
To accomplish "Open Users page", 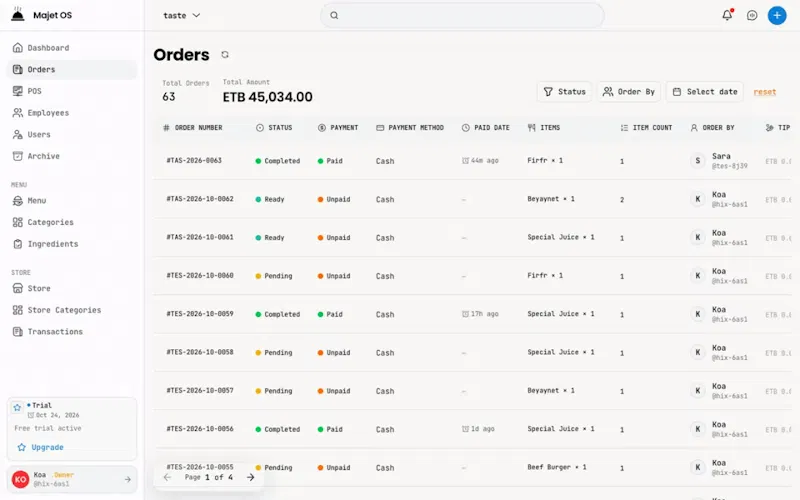I will click(71, 134).
